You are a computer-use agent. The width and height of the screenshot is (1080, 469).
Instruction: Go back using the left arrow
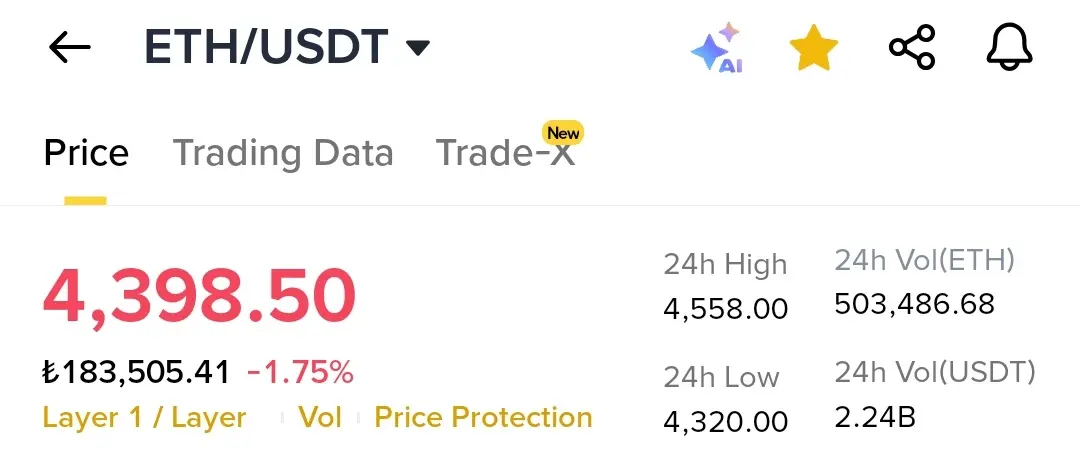pos(70,48)
